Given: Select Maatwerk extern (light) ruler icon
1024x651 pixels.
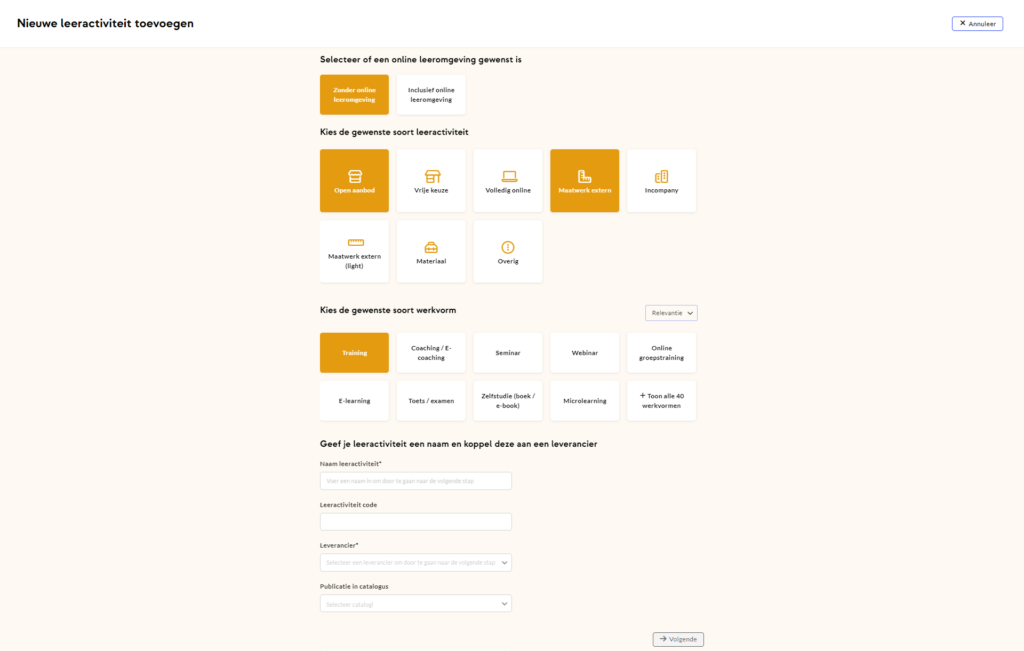Looking at the screenshot, I should pos(355,242).
